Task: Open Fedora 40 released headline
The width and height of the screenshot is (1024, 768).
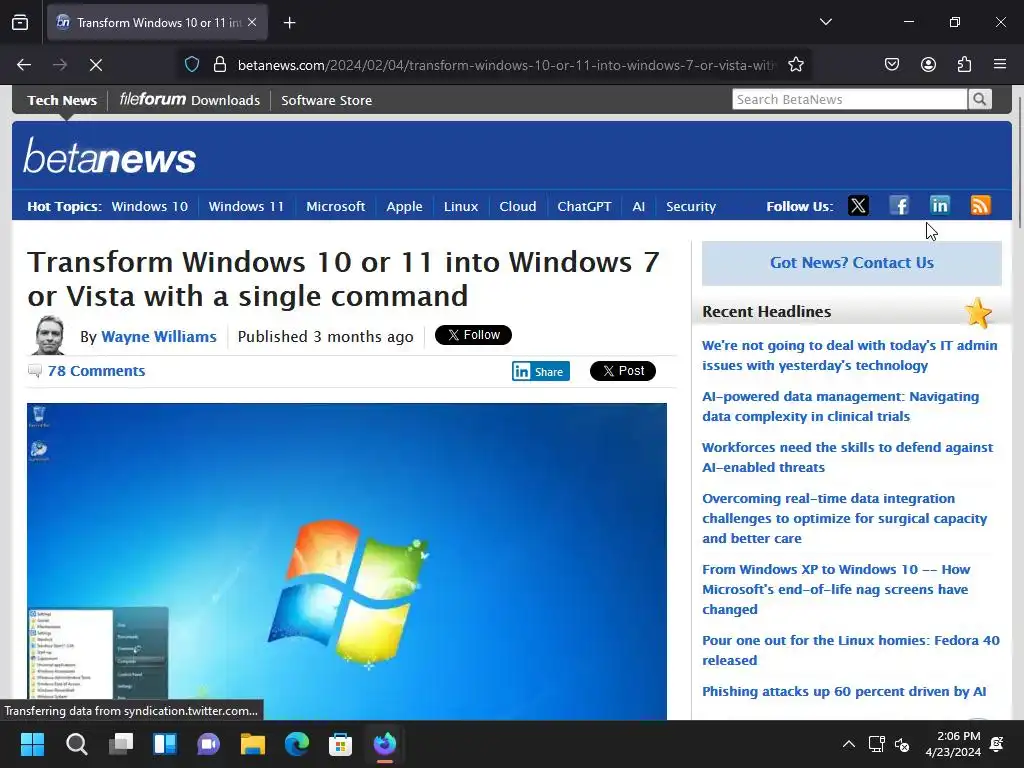Action: click(x=850, y=650)
